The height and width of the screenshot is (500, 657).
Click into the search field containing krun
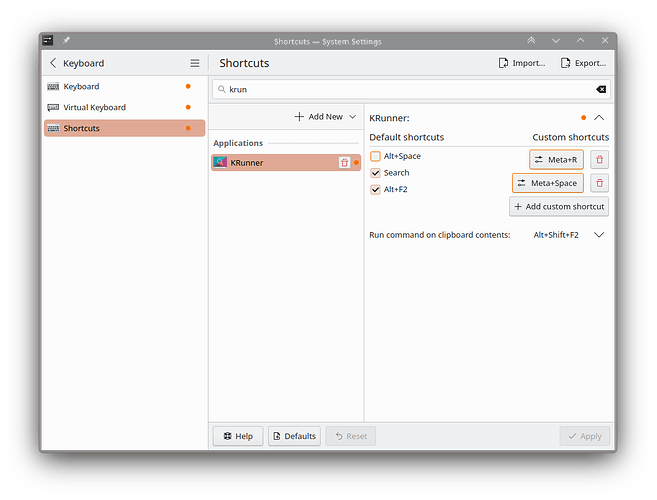411,89
